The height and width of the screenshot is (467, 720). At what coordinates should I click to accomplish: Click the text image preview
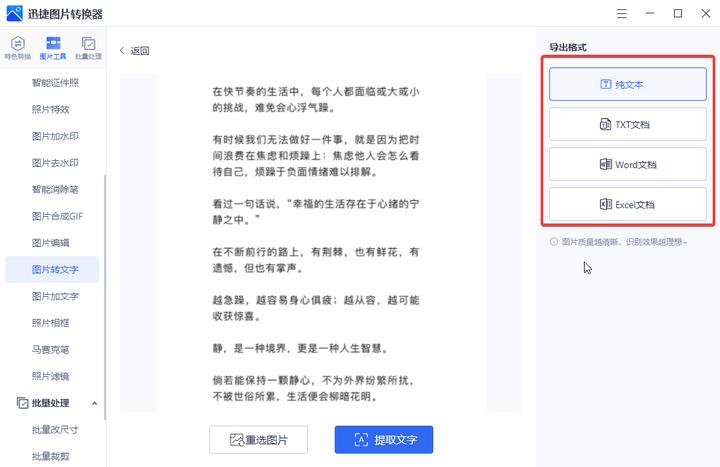320,240
